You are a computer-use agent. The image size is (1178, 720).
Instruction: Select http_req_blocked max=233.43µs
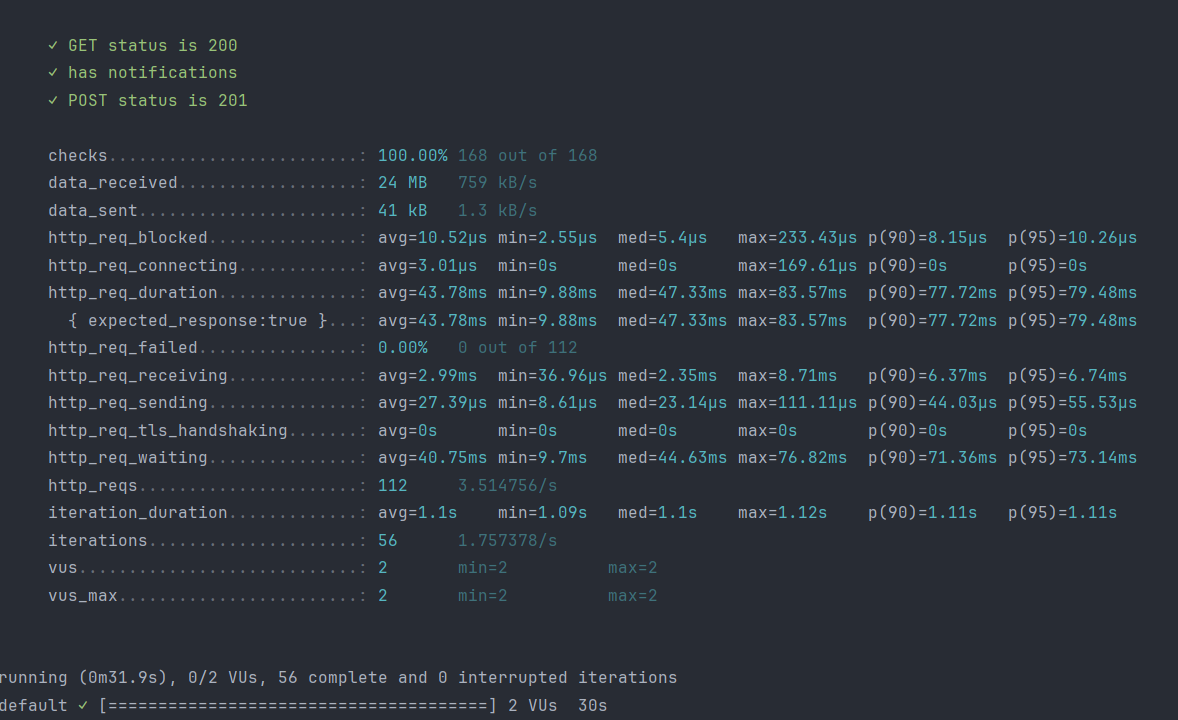pyautogui.click(x=797, y=238)
